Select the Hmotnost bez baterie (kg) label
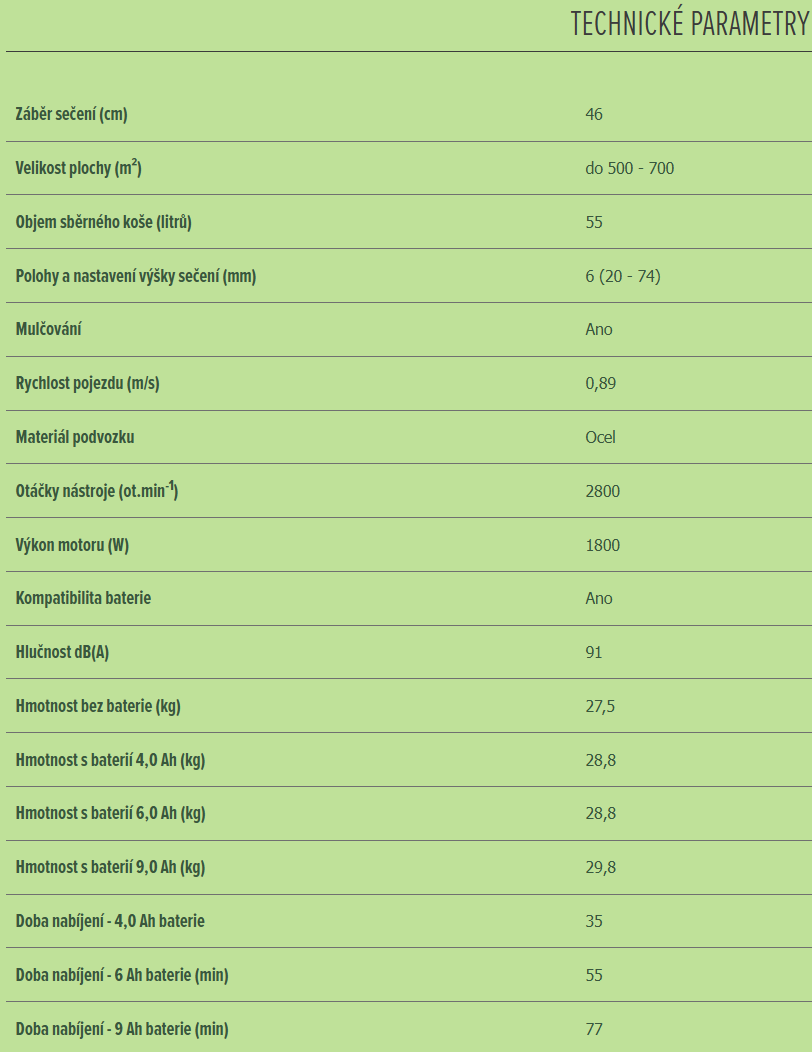Image resolution: width=812 pixels, height=1052 pixels. tap(98, 706)
